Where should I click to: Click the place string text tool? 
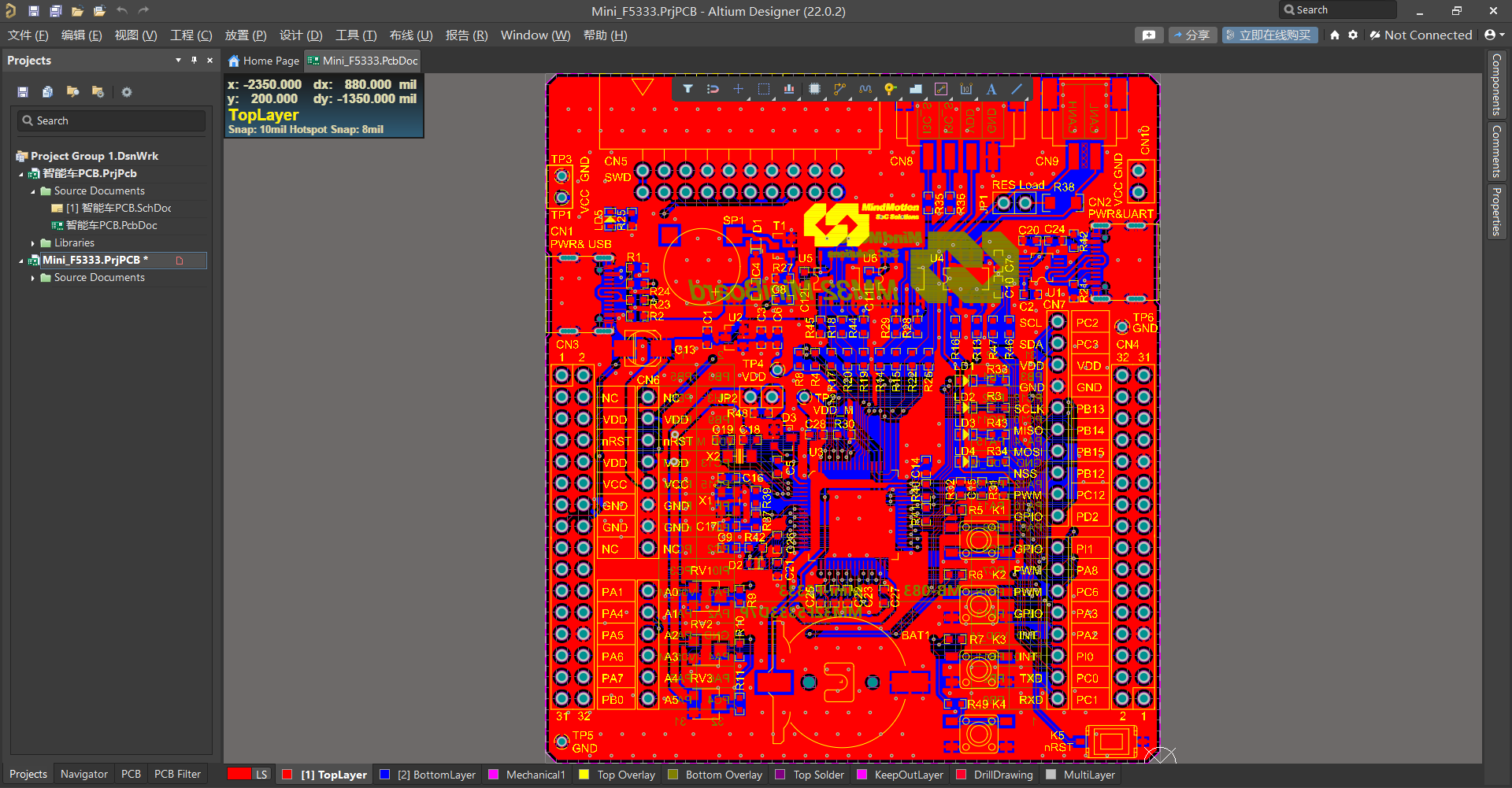click(x=991, y=89)
